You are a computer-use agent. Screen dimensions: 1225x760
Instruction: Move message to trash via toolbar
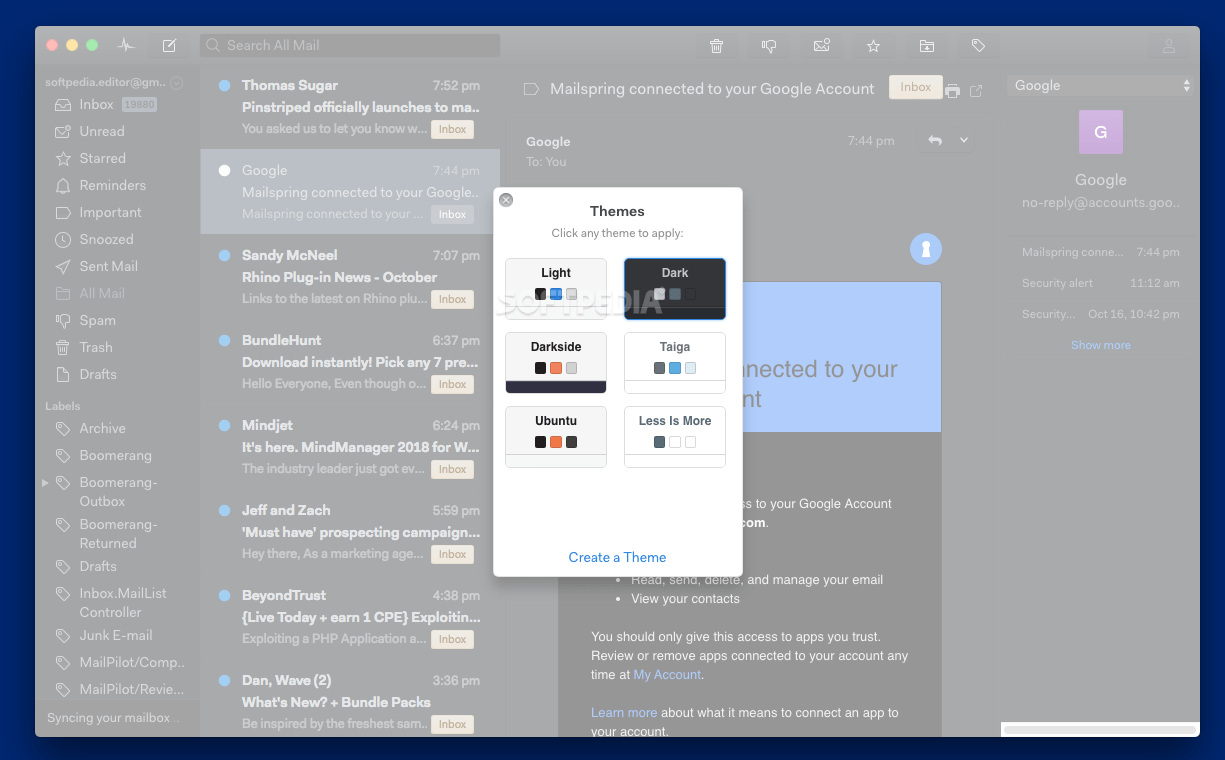click(717, 46)
